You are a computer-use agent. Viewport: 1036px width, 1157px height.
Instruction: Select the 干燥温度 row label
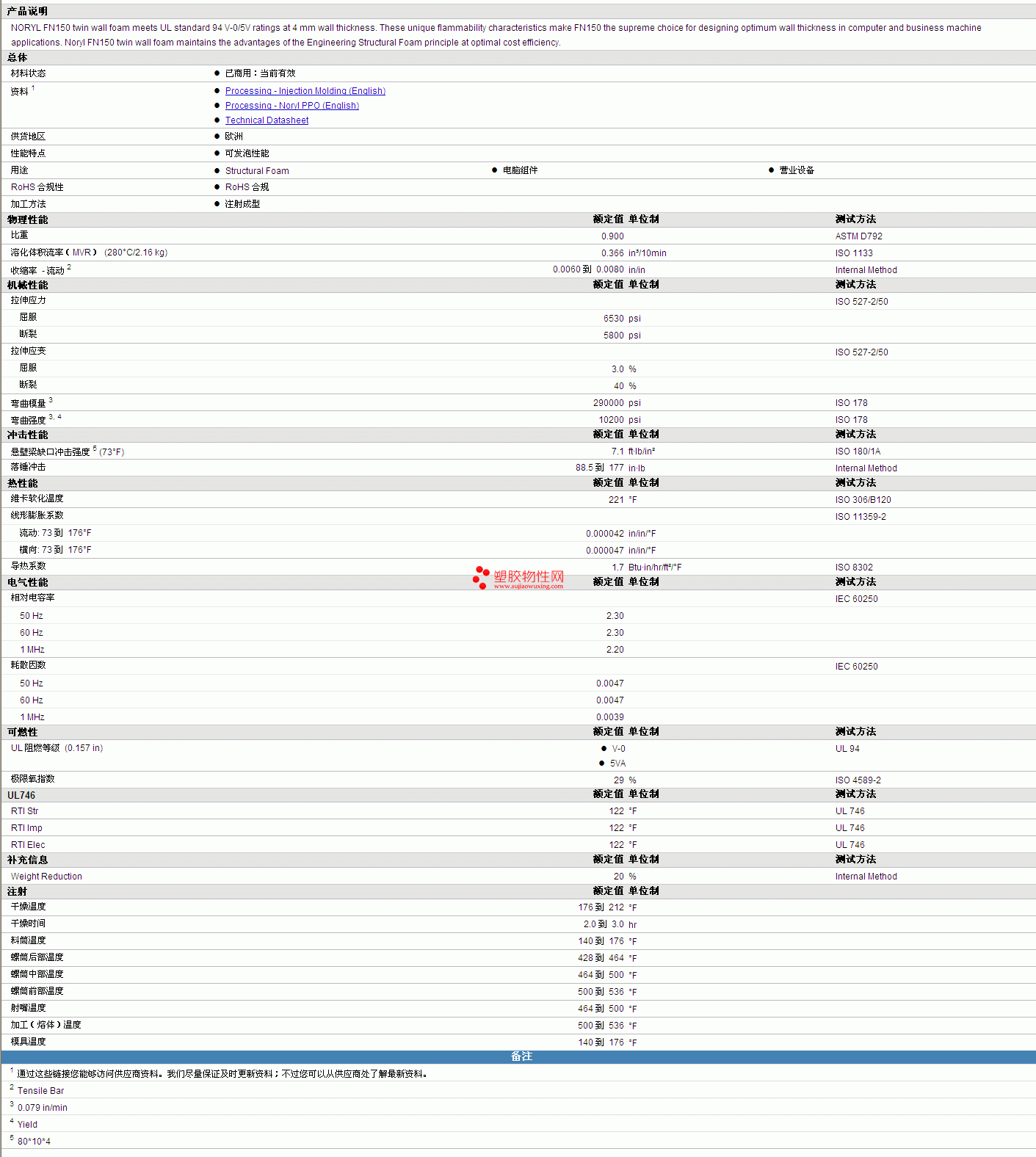28,907
